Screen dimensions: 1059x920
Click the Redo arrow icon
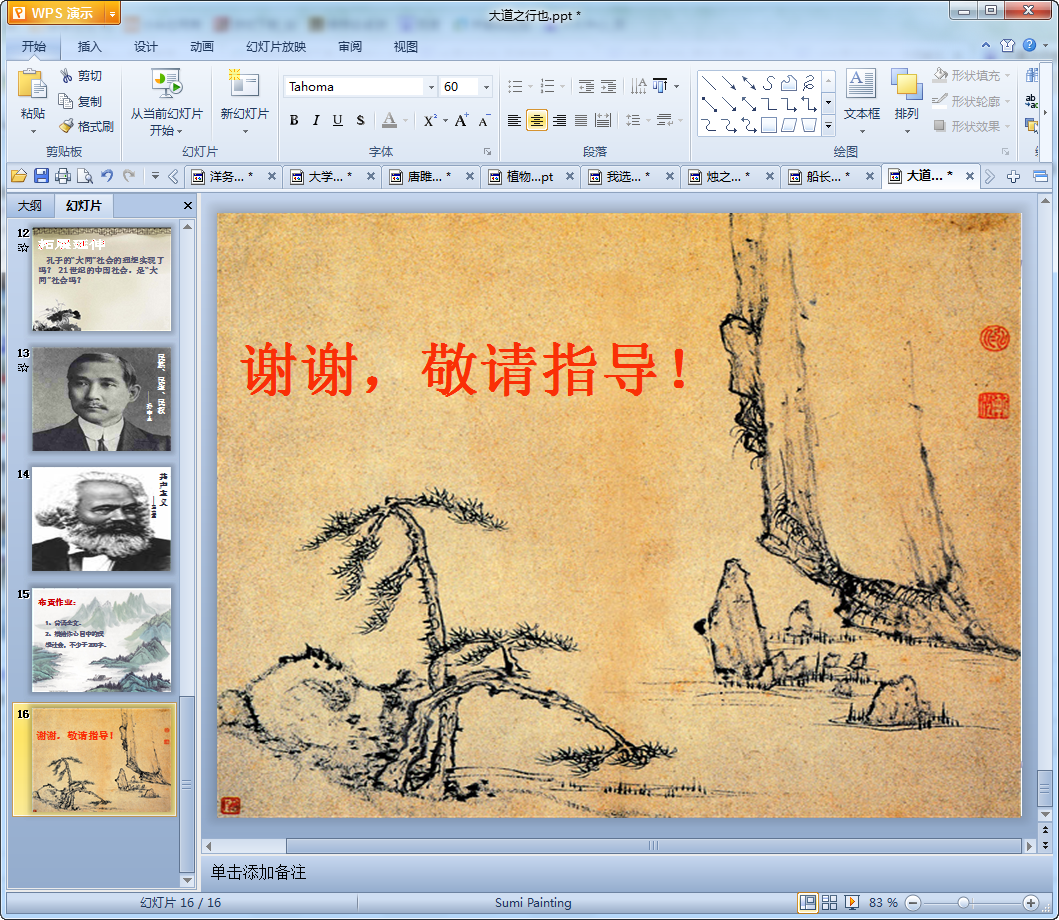pyautogui.click(x=129, y=176)
